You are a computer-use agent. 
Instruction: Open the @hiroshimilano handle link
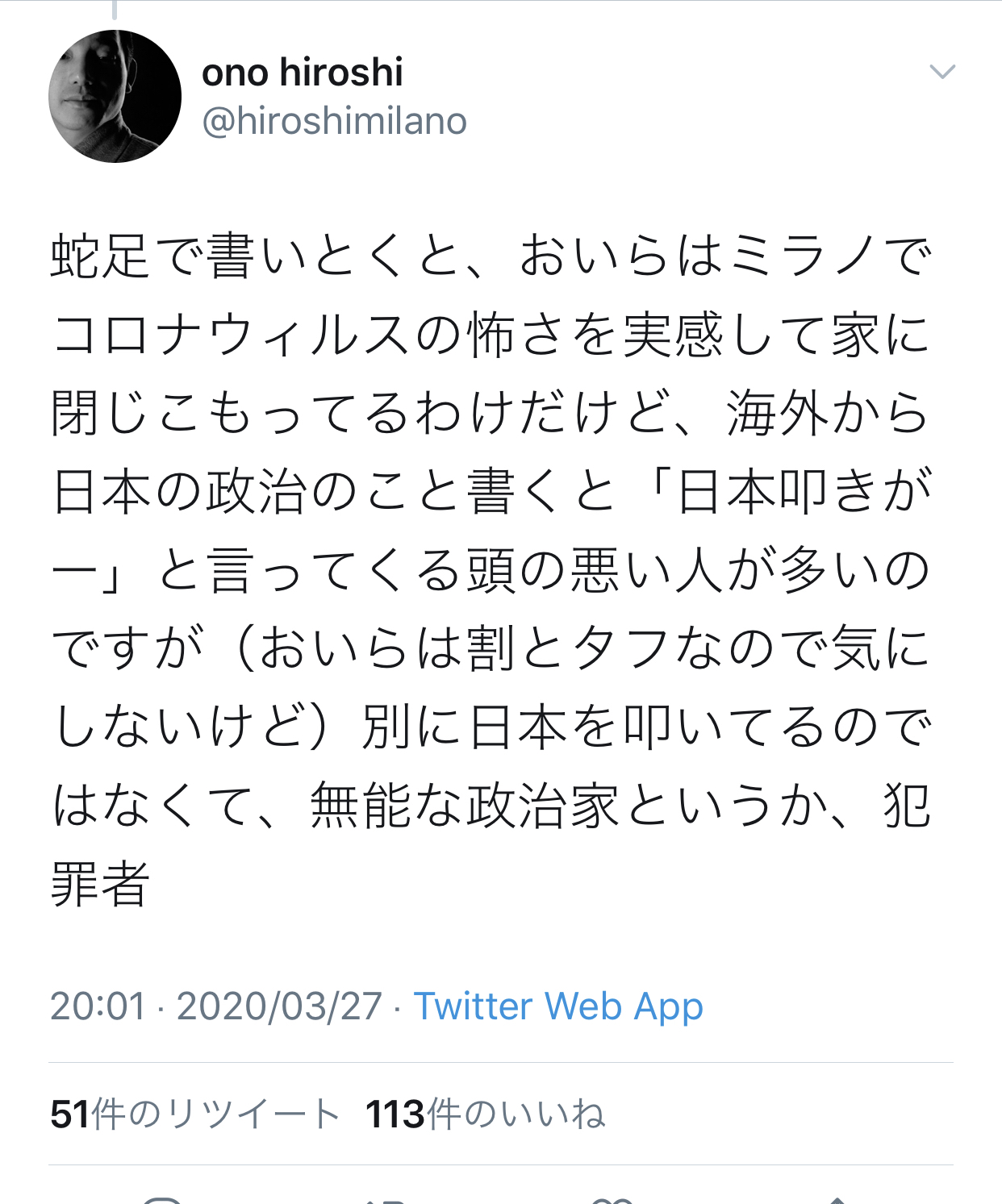click(334, 122)
